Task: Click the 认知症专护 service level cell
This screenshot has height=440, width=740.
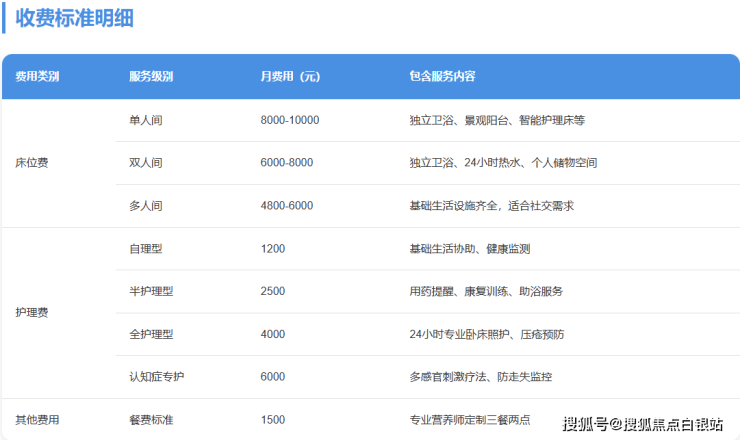Action: (x=157, y=377)
